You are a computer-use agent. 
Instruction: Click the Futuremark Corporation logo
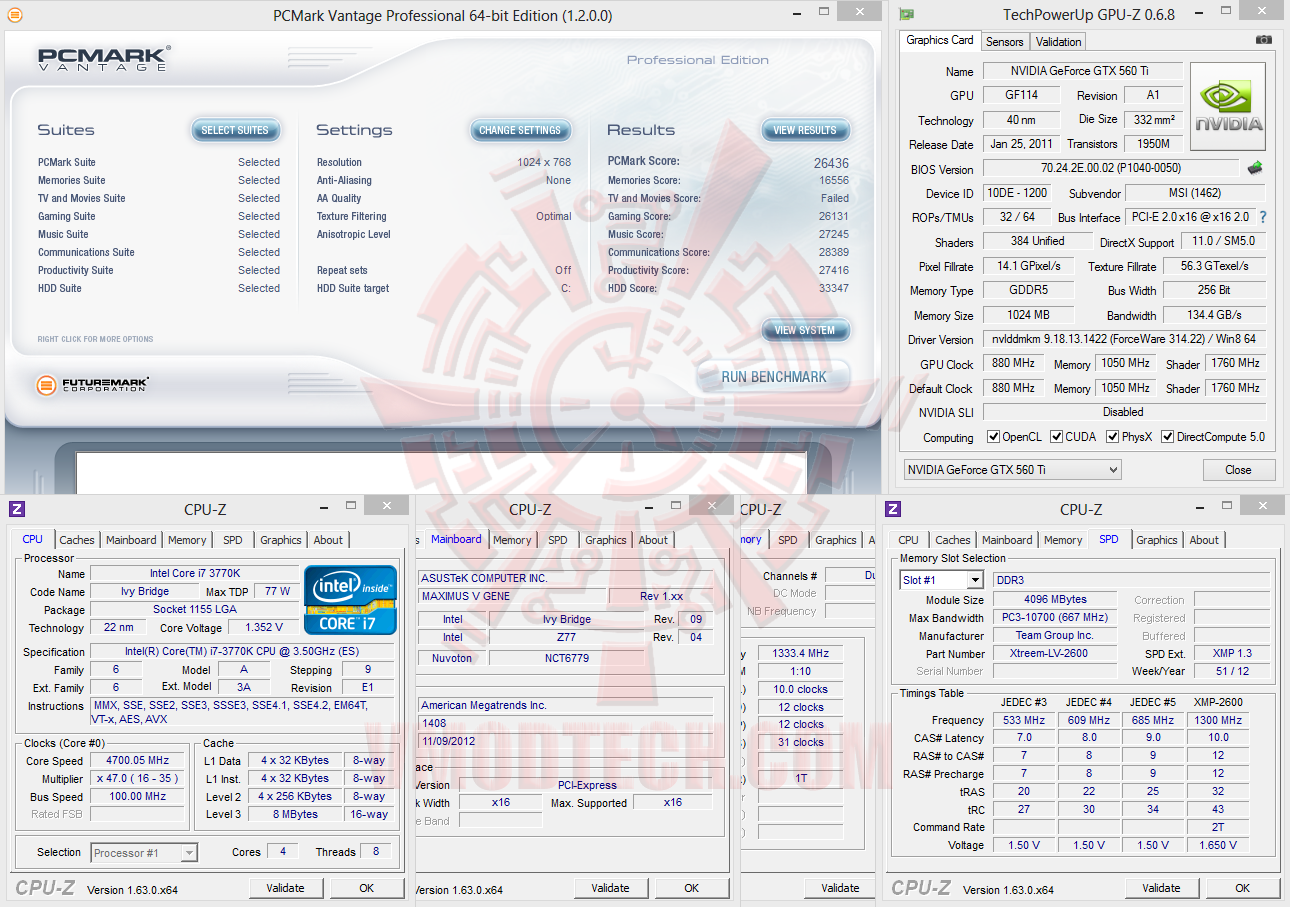click(x=92, y=384)
